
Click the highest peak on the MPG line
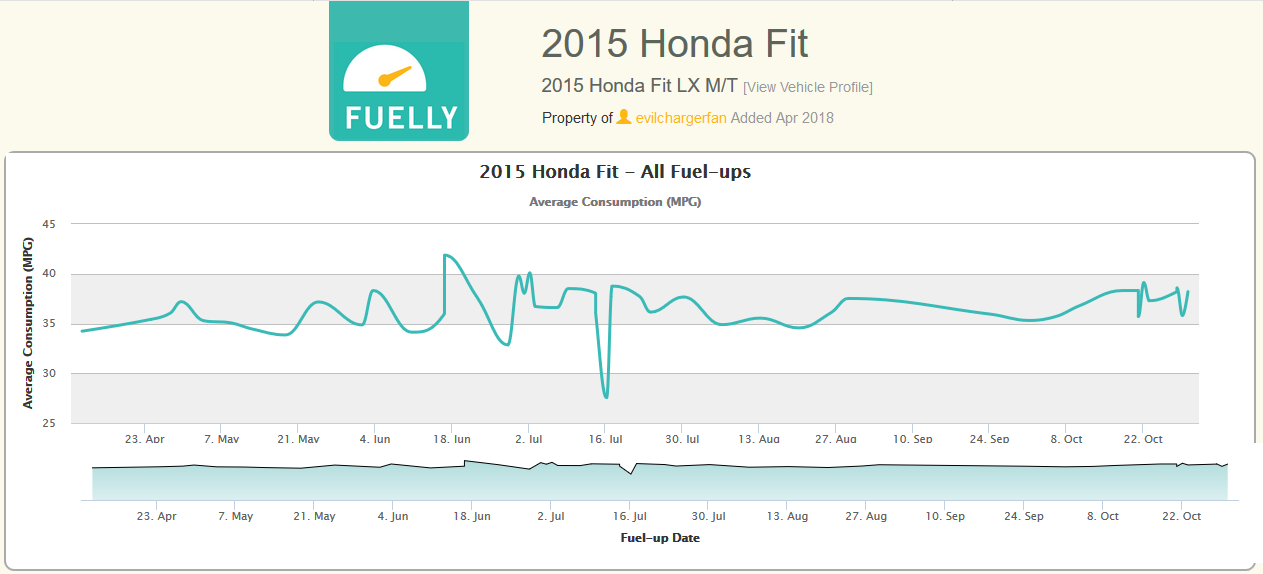[445, 255]
